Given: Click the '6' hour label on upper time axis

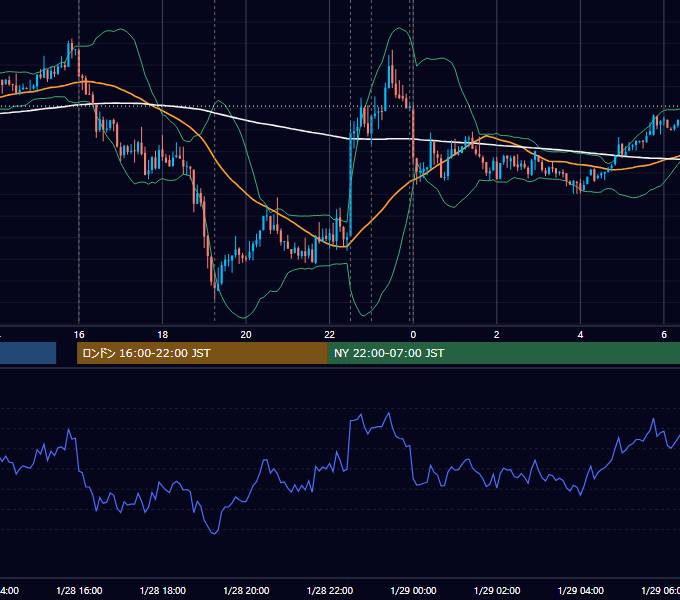Looking at the screenshot, I should 664,335.
